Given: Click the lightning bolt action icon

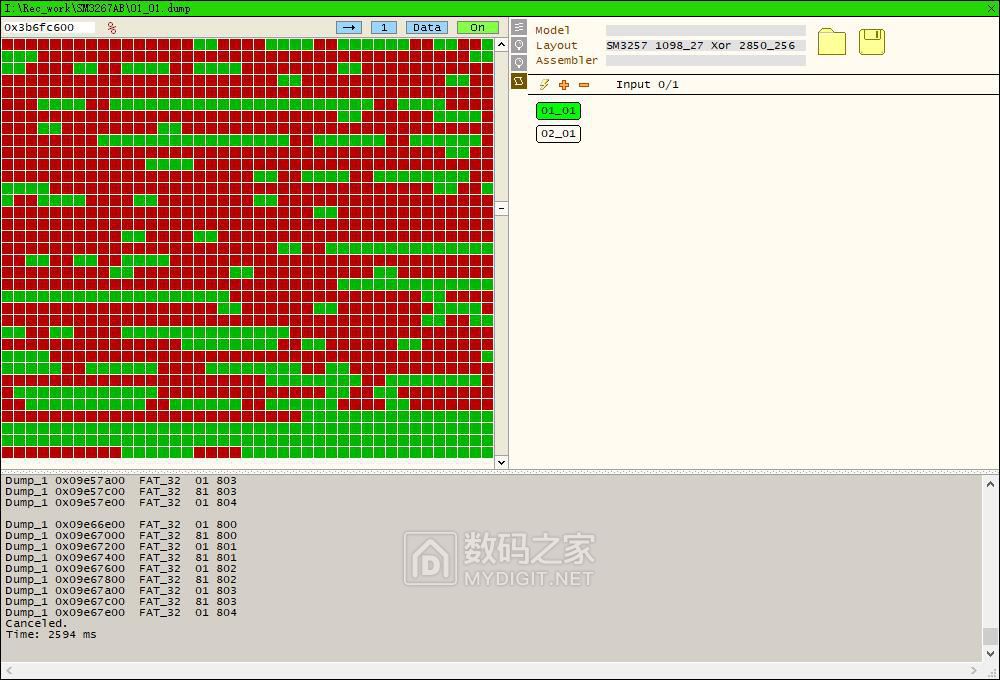Looking at the screenshot, I should click(544, 84).
